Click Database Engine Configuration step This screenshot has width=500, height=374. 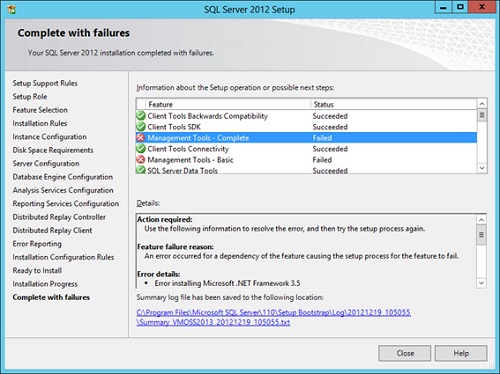pos(63,177)
